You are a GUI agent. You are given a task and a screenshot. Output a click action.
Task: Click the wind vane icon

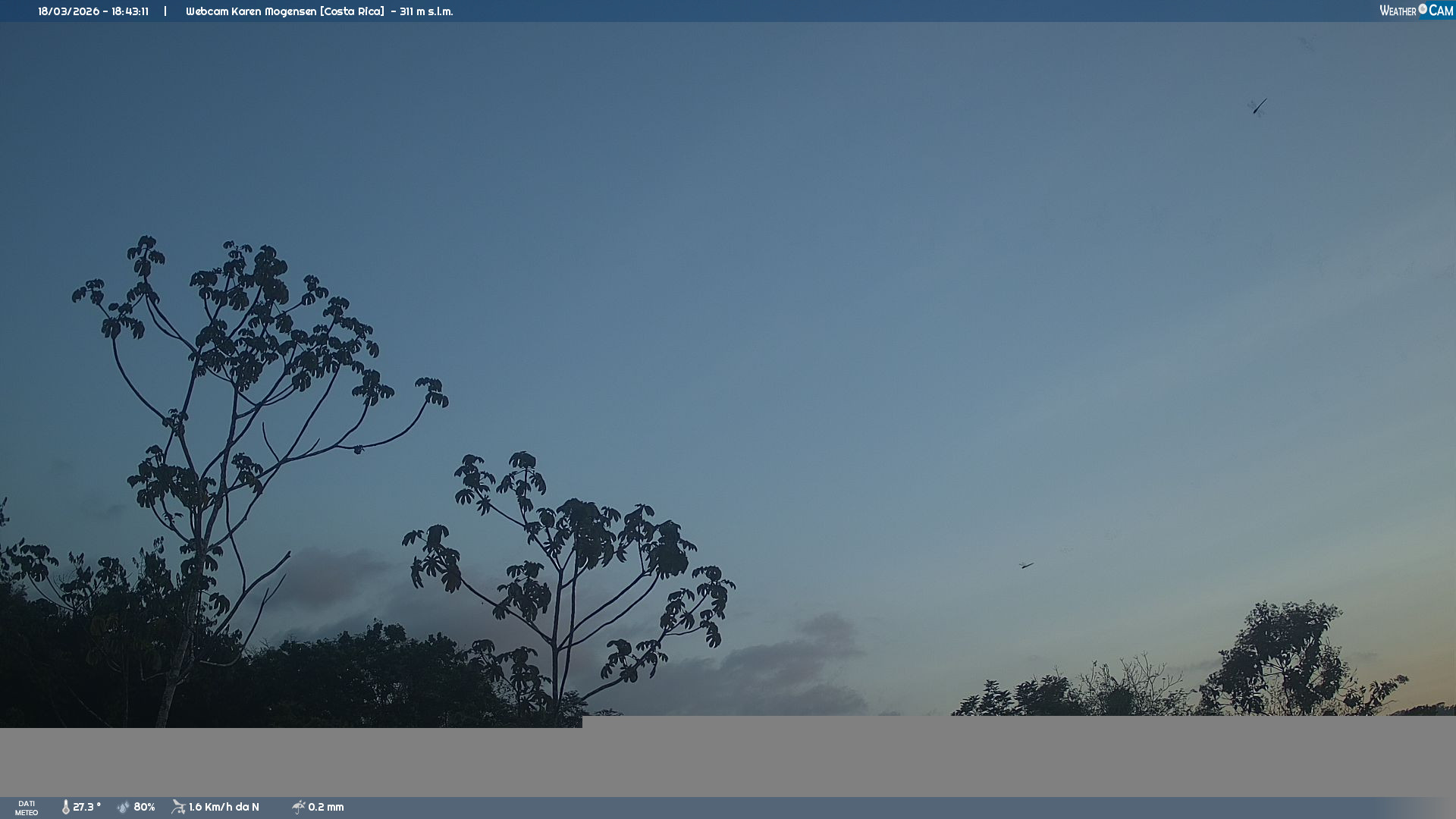coord(178,807)
